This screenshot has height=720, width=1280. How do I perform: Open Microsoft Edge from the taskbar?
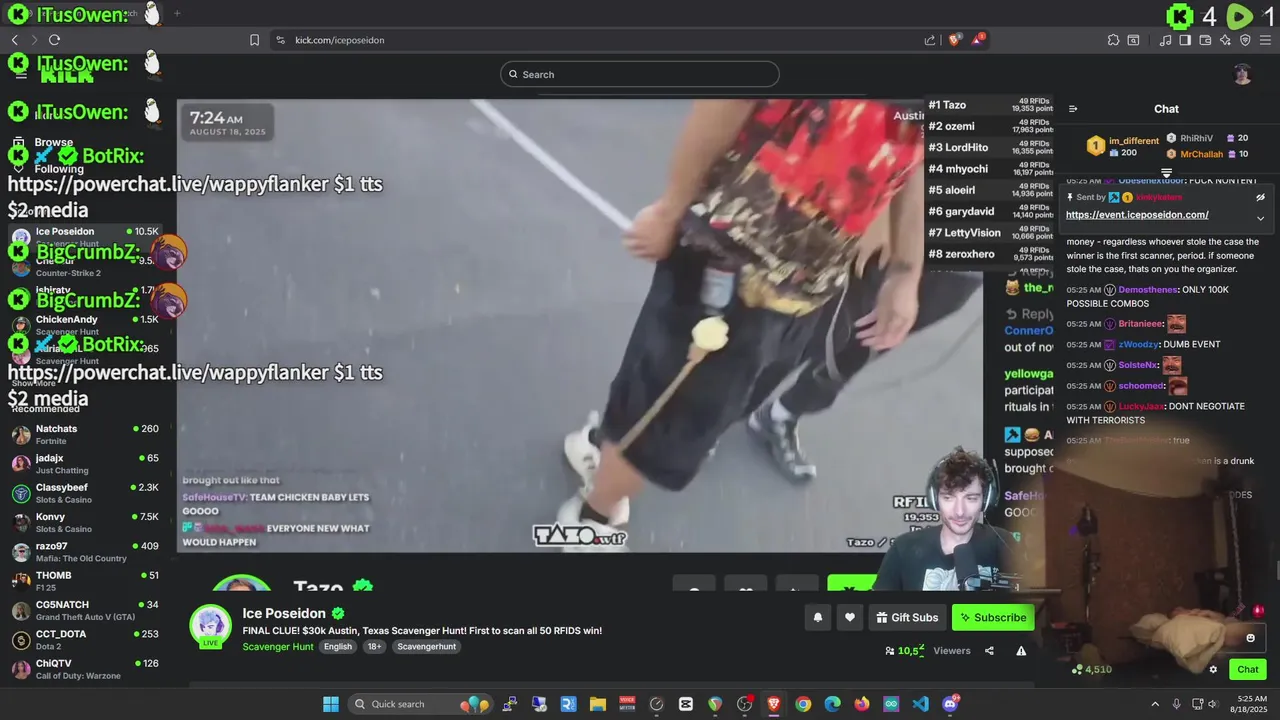(x=832, y=704)
